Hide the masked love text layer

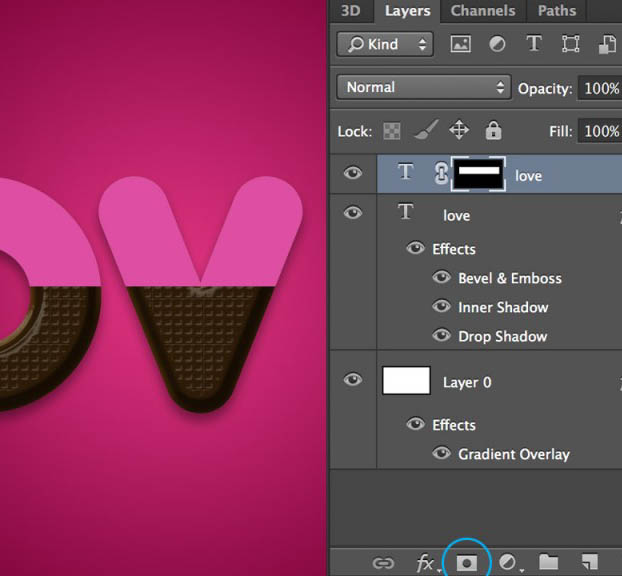(x=353, y=173)
